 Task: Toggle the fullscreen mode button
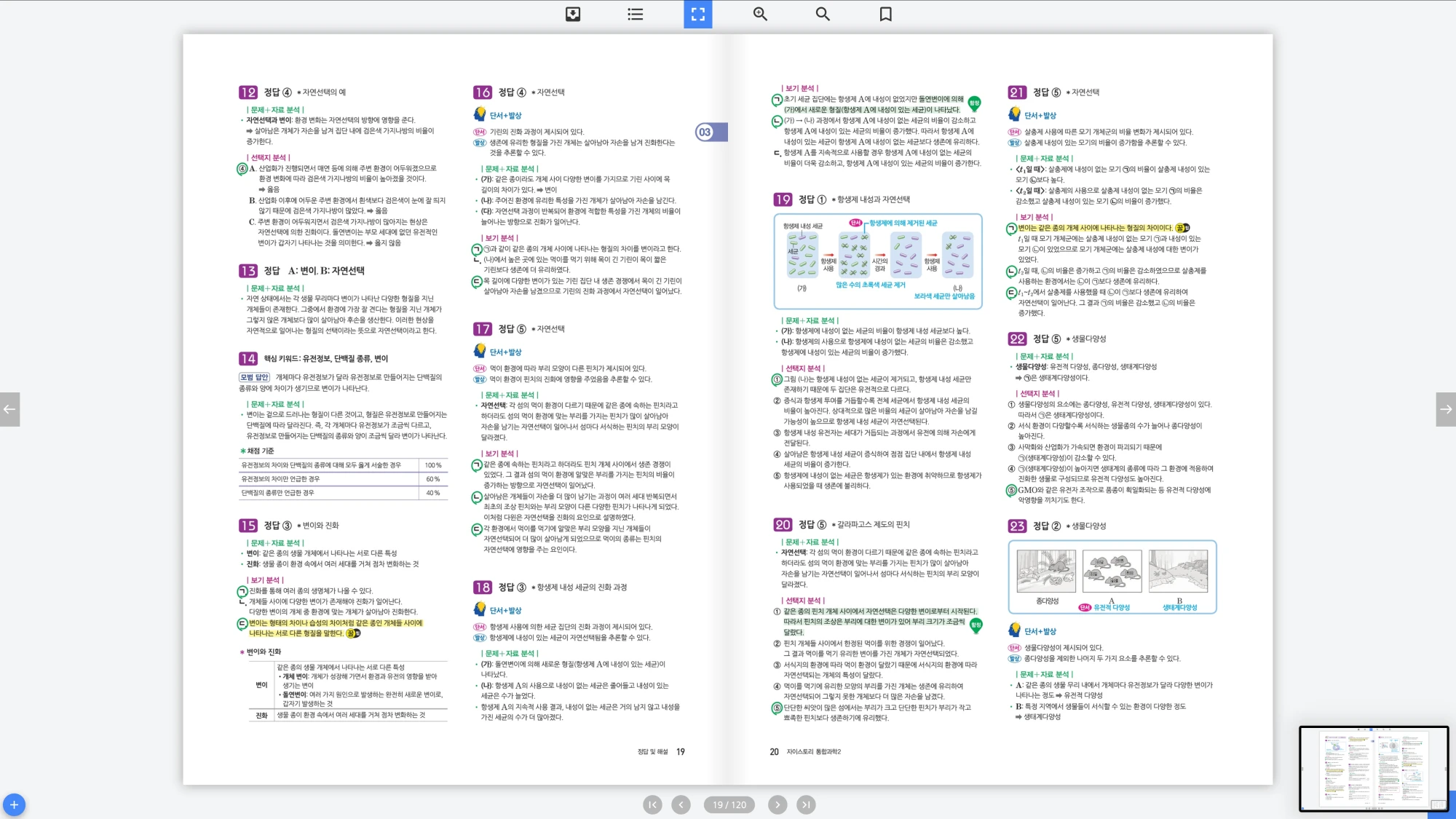[697, 14]
